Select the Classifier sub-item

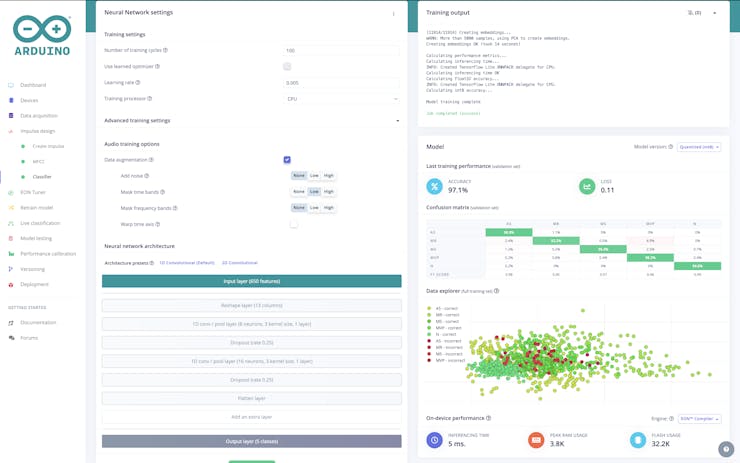pos(42,177)
